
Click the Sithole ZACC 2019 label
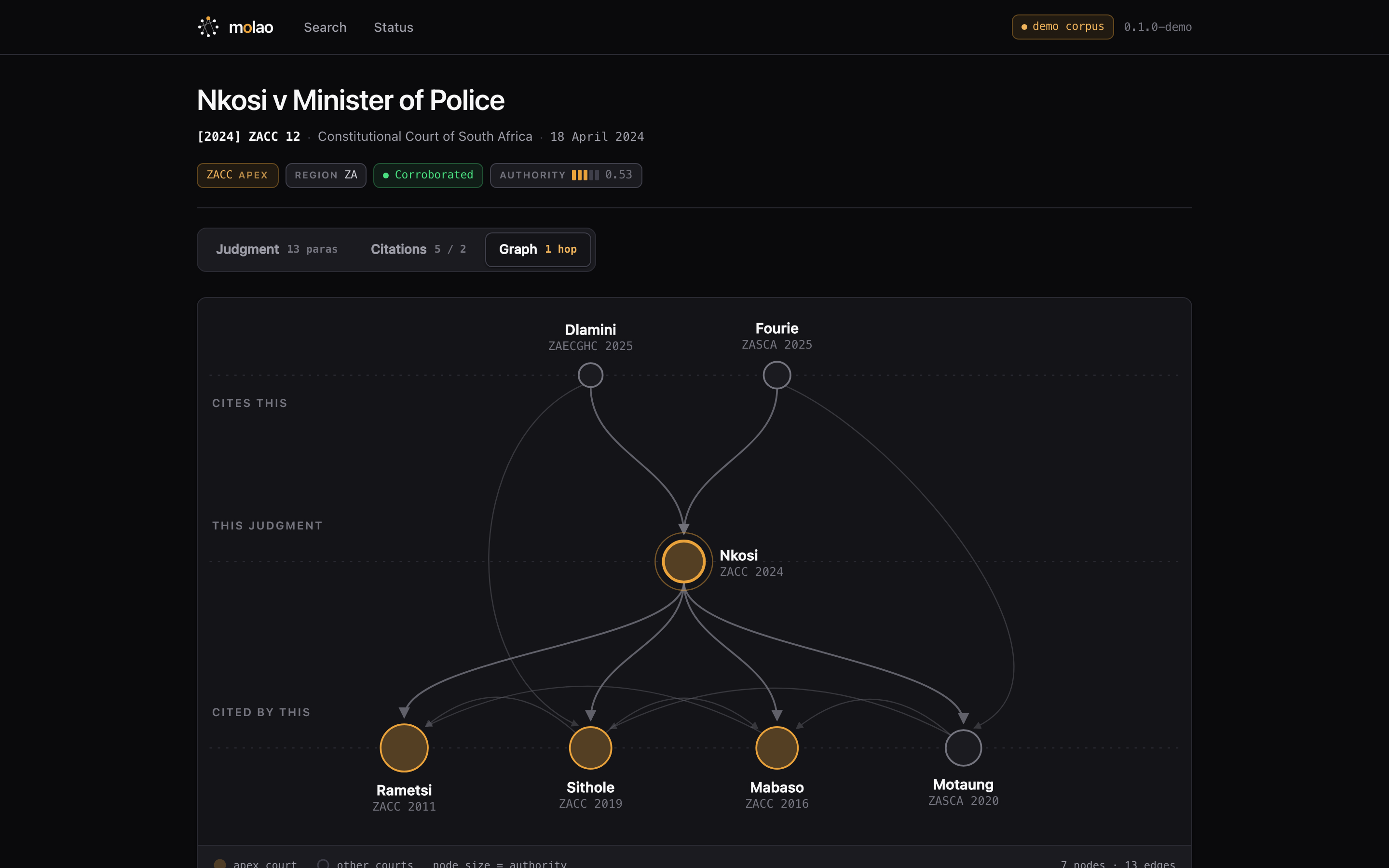tap(590, 795)
